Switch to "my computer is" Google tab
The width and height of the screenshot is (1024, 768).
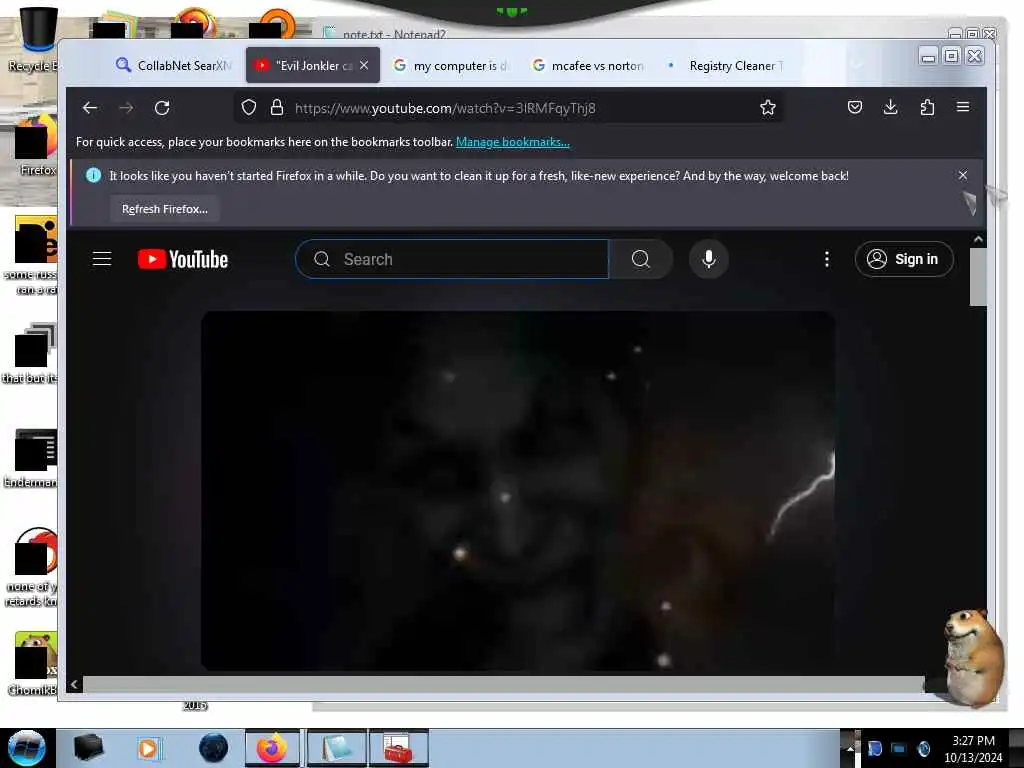(x=452, y=65)
